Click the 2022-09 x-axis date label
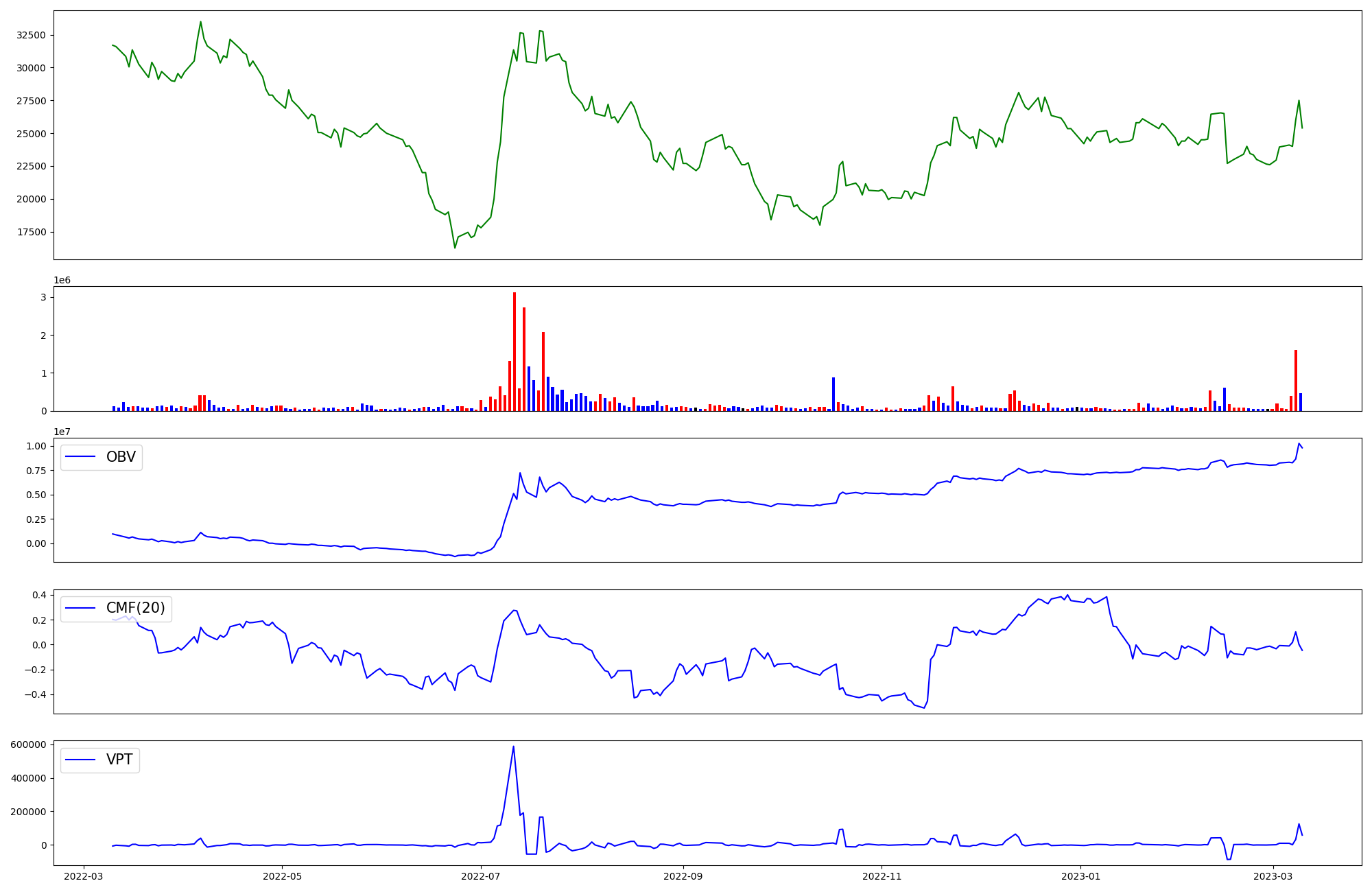This screenshot has height=892, width=1372. [x=683, y=876]
